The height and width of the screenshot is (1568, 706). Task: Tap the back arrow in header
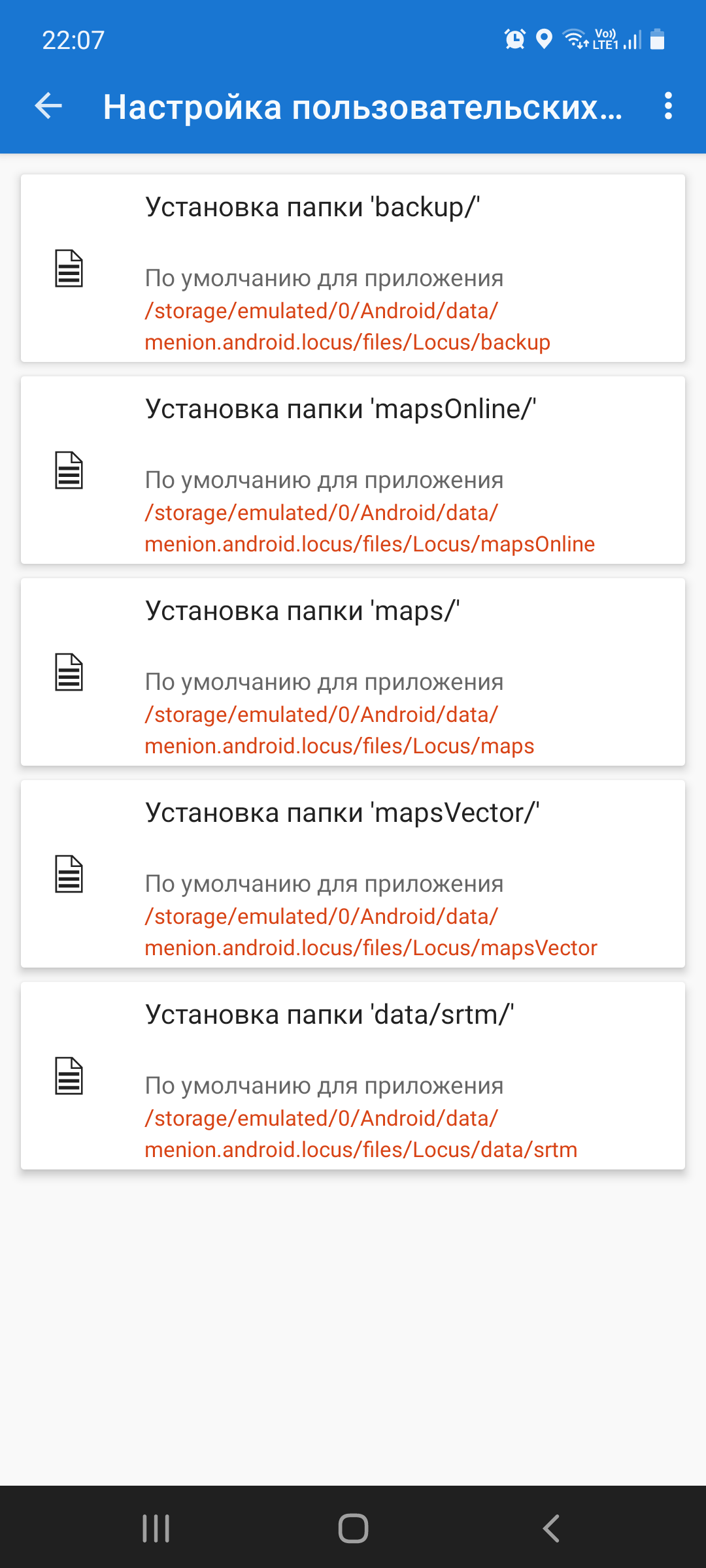tap(48, 106)
